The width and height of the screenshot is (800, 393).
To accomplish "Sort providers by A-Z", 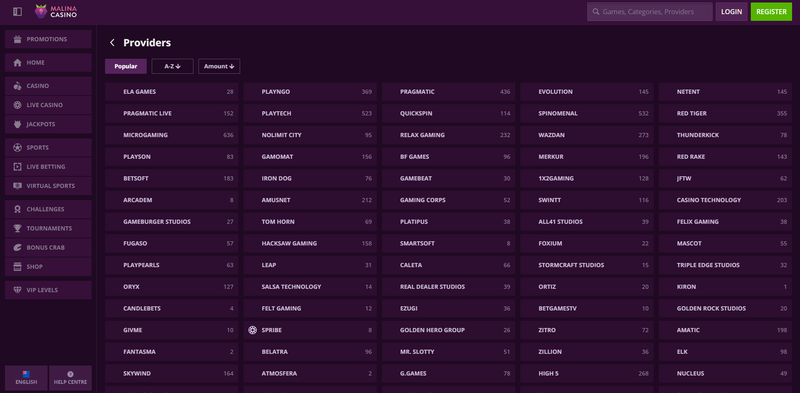I will [x=172, y=66].
